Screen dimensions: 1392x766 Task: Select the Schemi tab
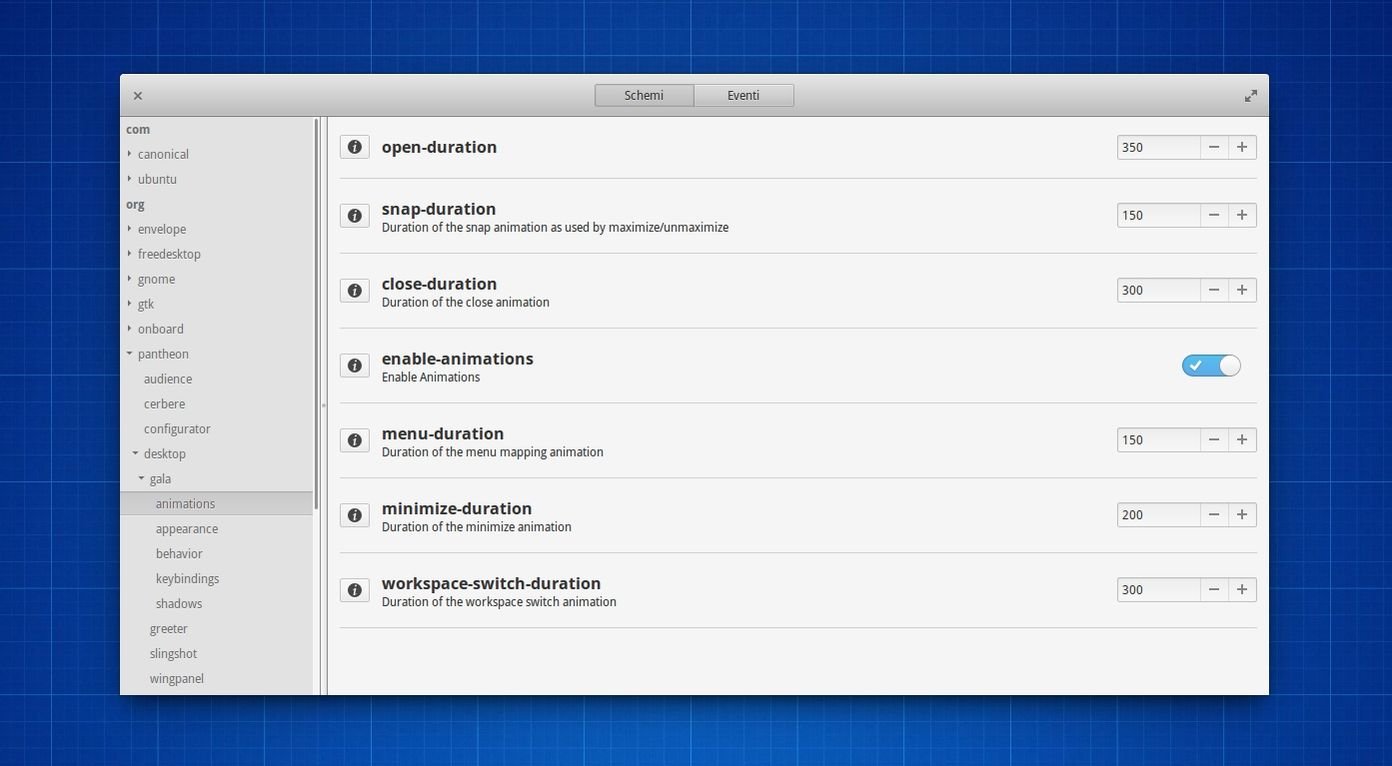tap(643, 95)
